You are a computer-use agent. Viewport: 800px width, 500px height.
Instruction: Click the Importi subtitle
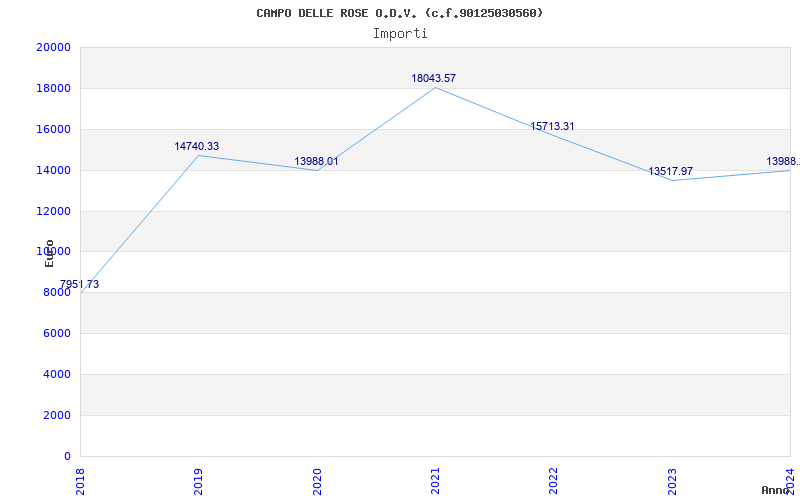(400, 34)
